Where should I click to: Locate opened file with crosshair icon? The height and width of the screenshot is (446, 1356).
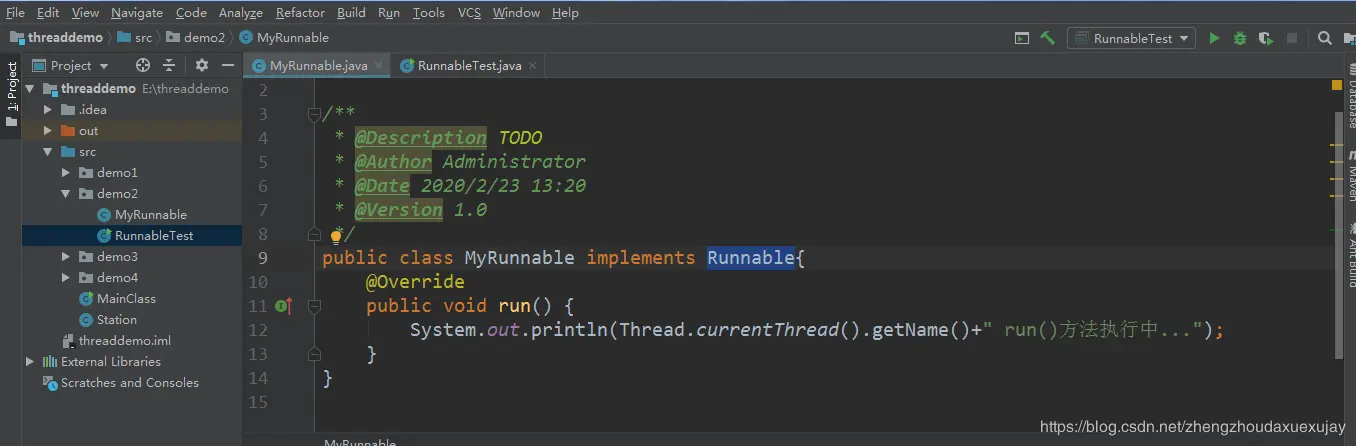coord(143,65)
